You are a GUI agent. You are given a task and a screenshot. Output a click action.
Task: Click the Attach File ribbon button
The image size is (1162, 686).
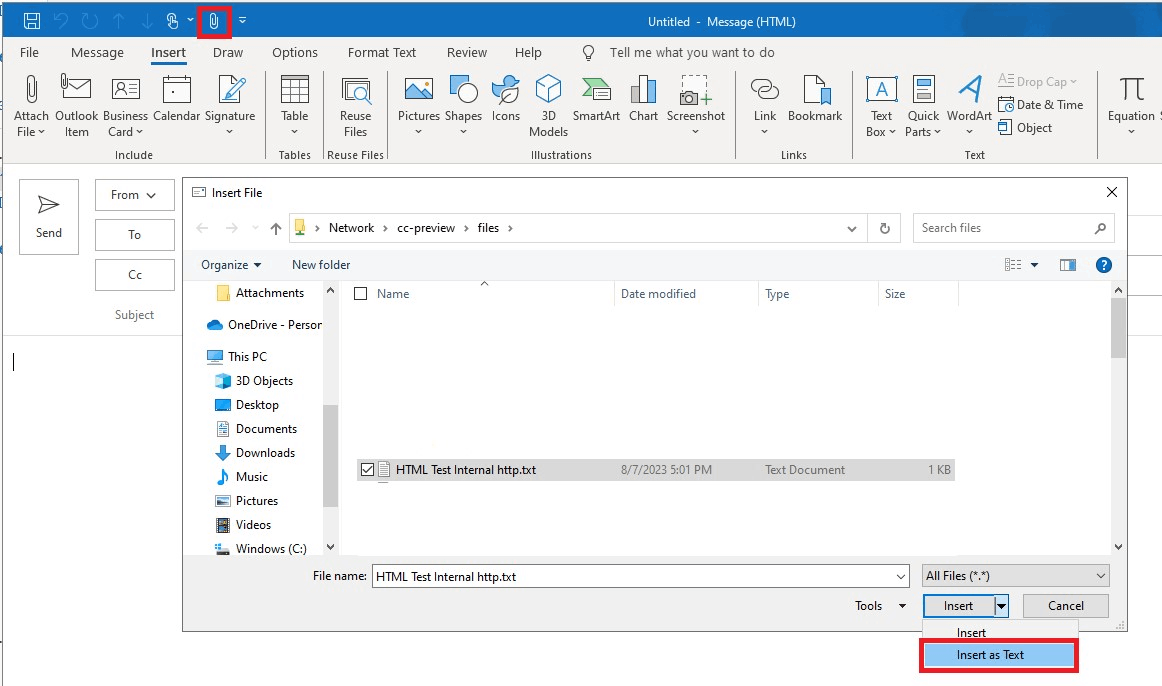[30, 106]
